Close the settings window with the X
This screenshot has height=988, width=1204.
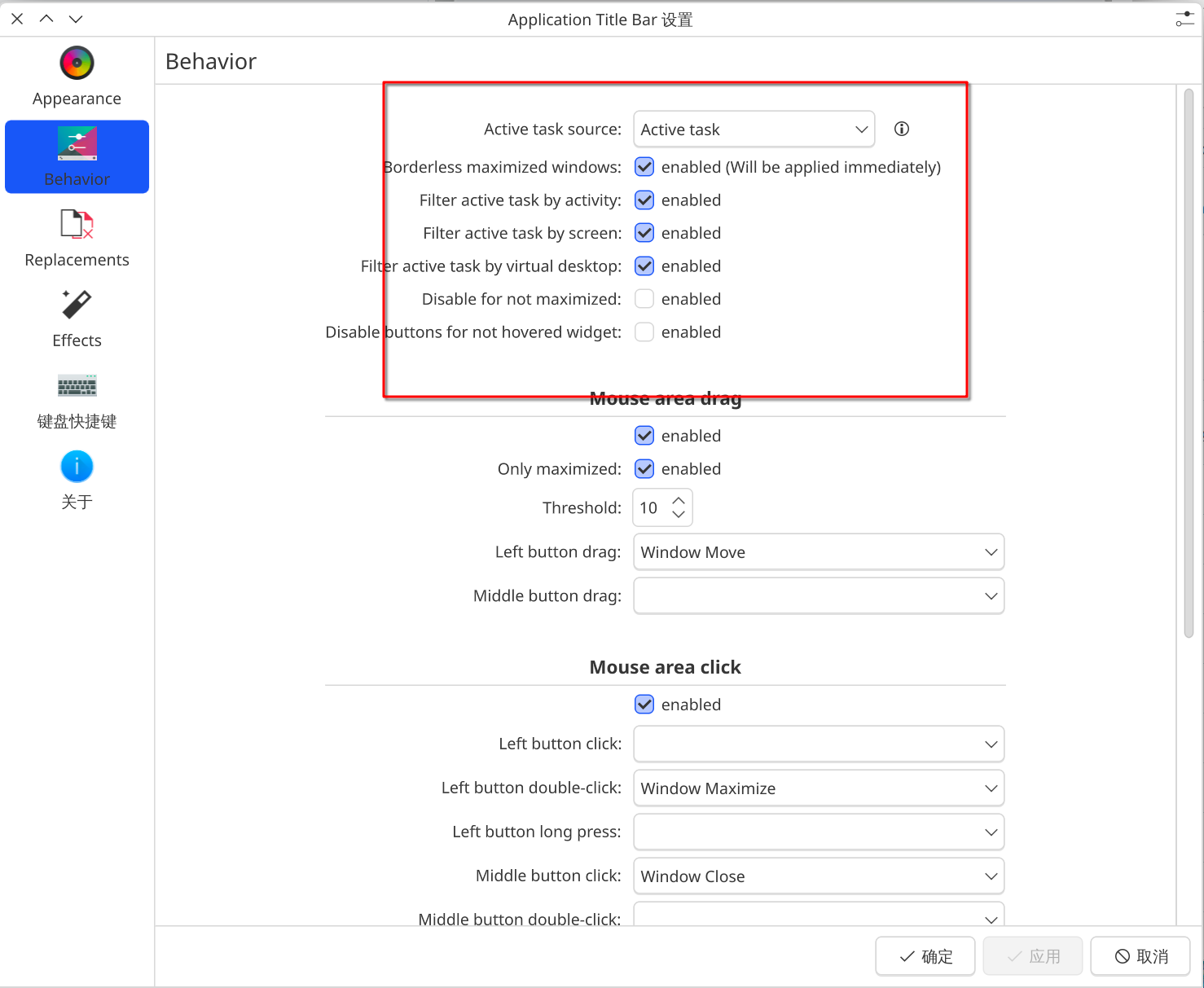[x=17, y=19]
